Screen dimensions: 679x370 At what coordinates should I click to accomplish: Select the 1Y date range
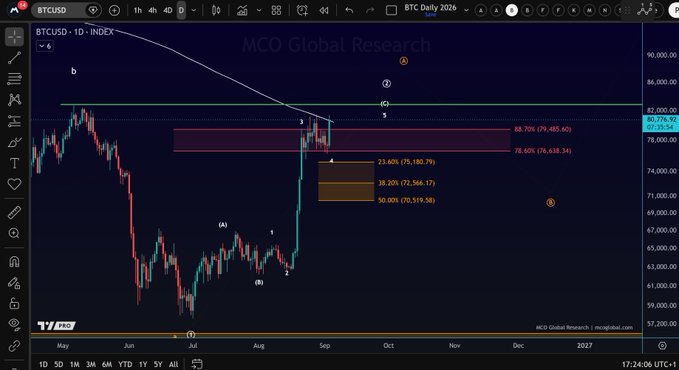143,364
